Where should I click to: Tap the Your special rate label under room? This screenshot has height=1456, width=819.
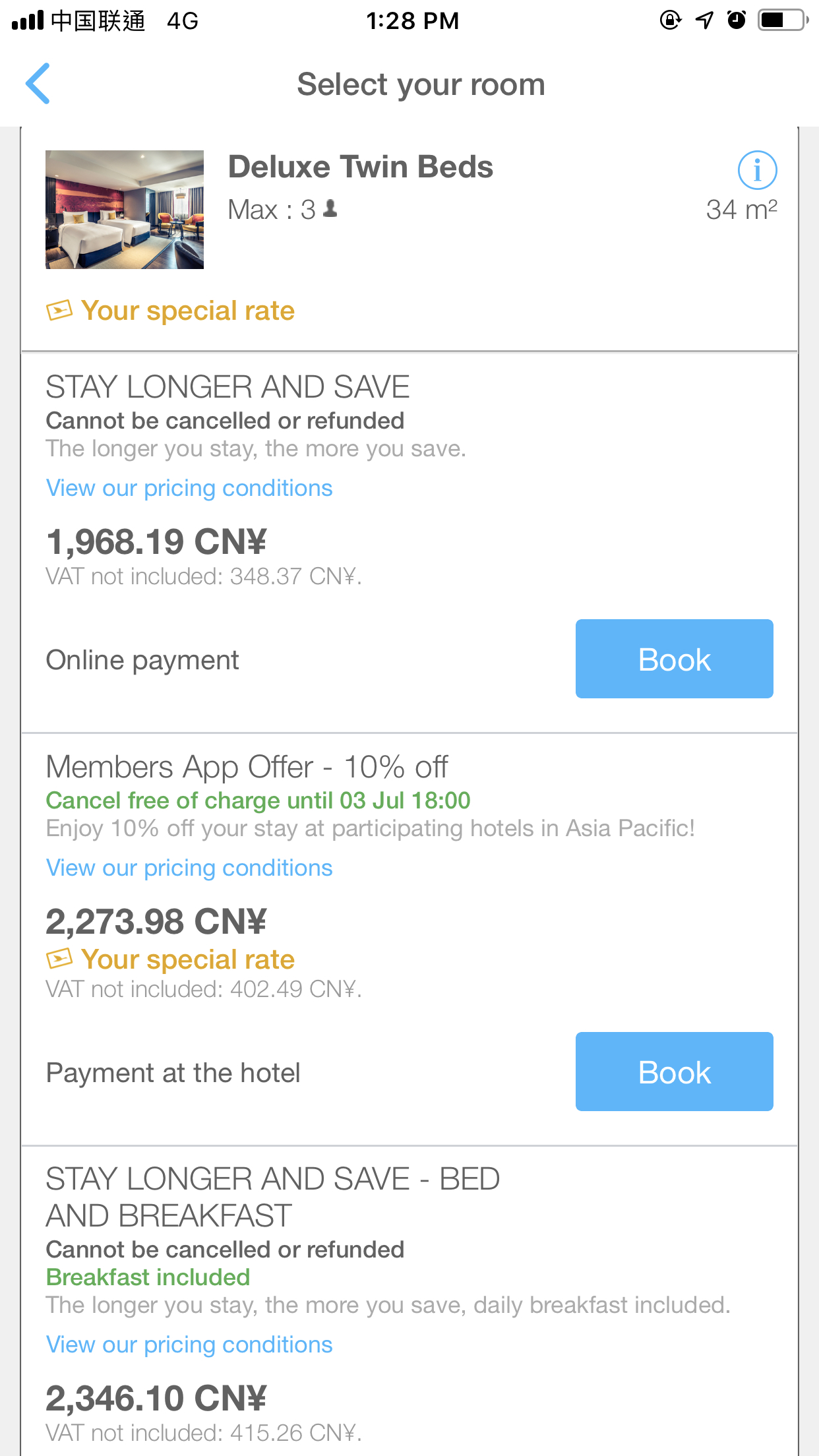tap(188, 311)
